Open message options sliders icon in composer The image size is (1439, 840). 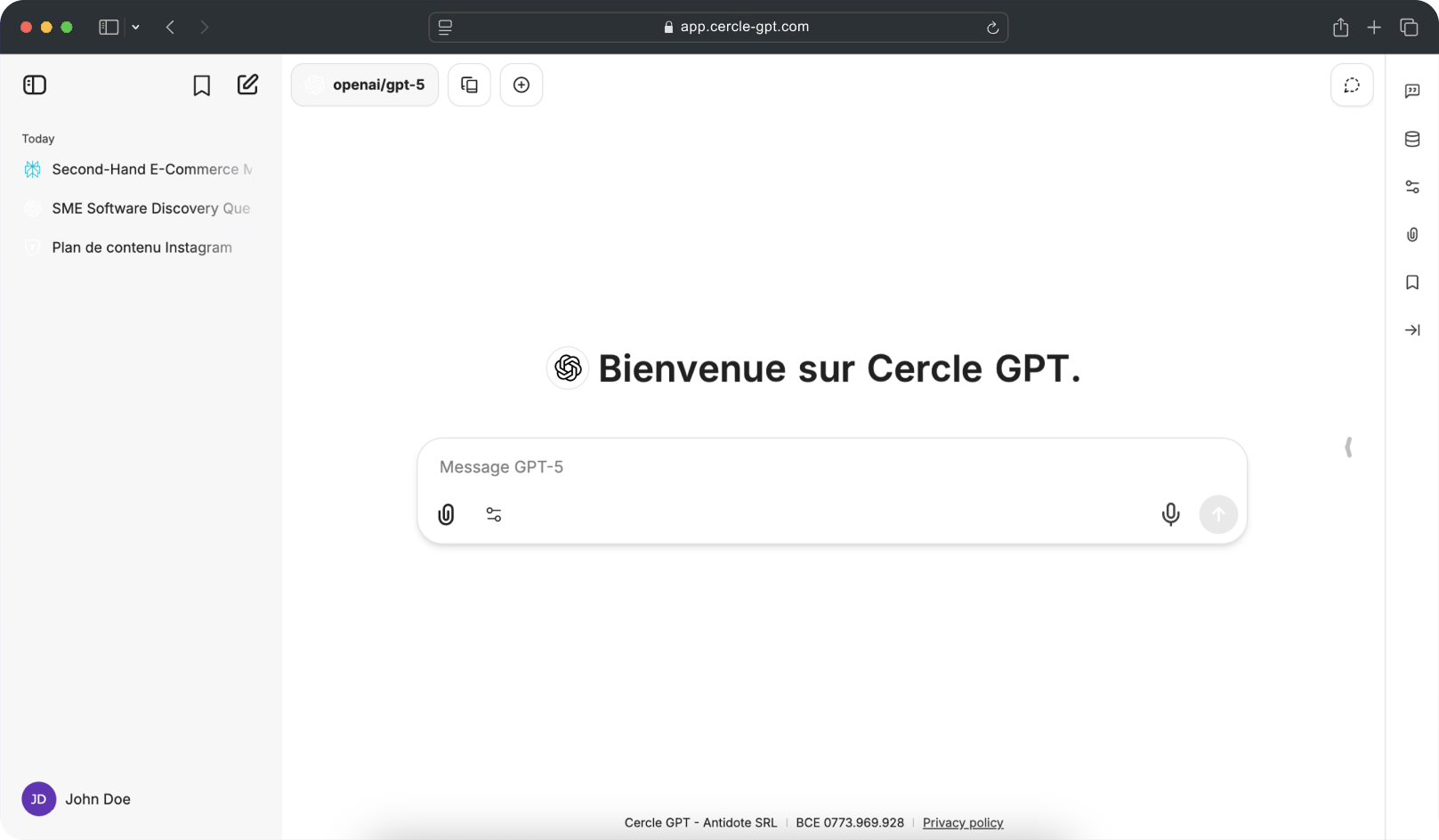[494, 514]
